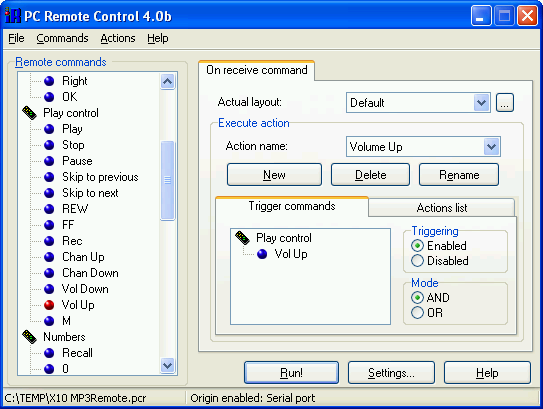
Task: Click the Numbers remote group icon
Action: pos(29,337)
